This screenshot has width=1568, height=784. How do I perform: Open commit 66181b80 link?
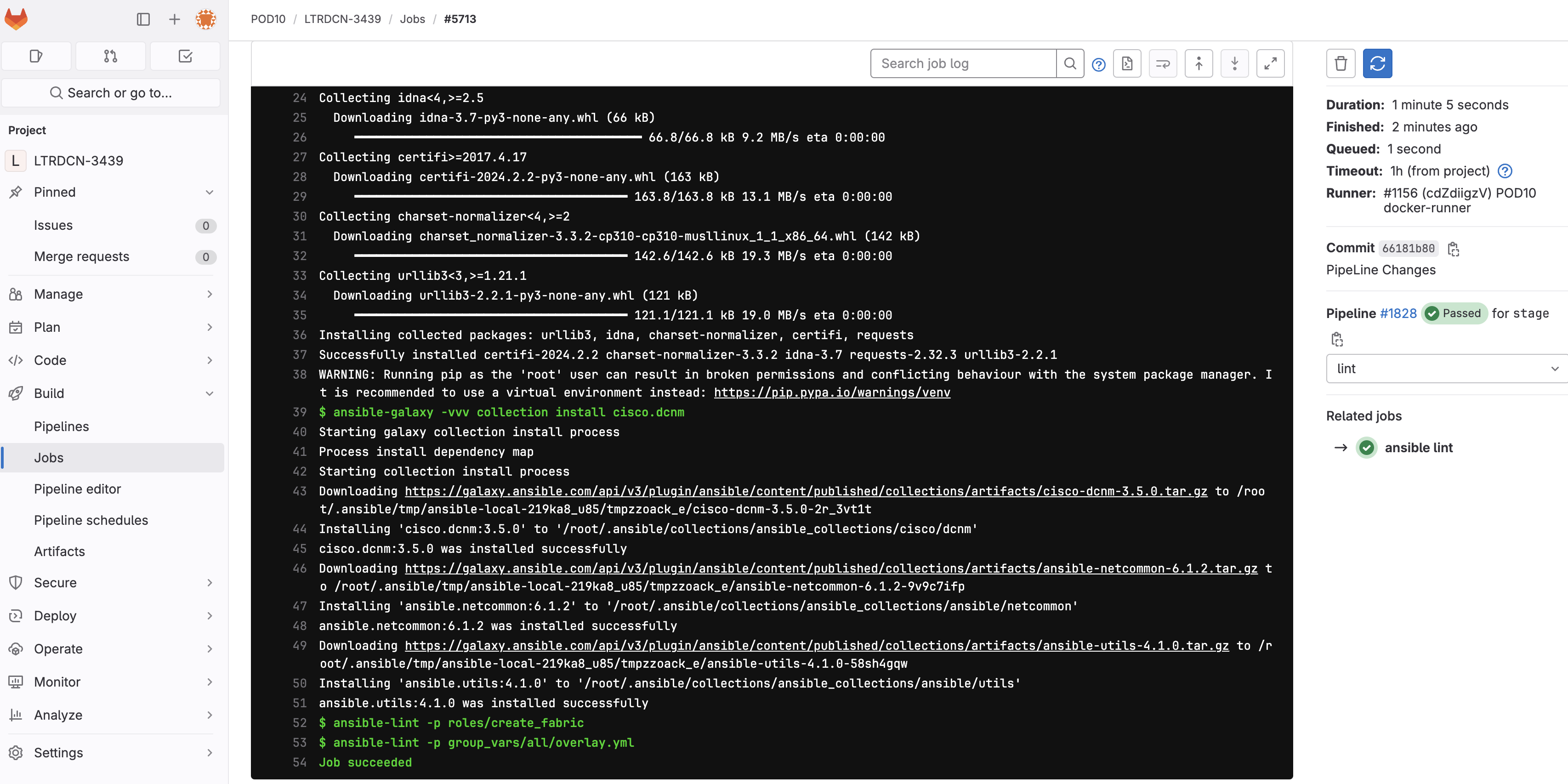pyautogui.click(x=1408, y=248)
